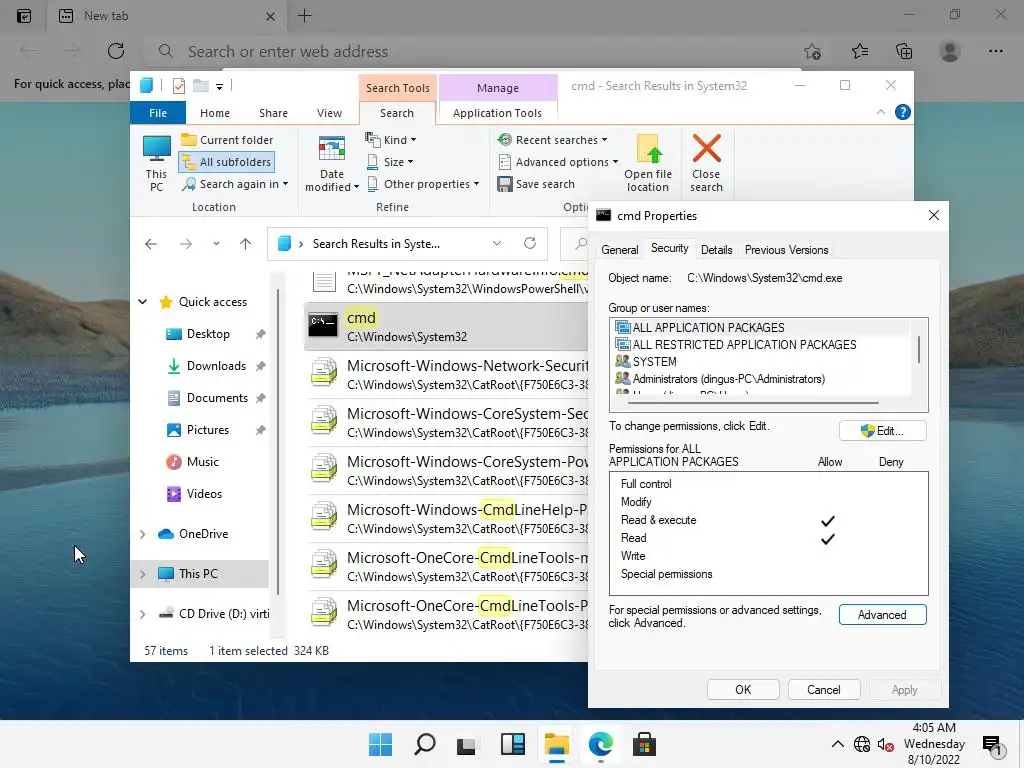This screenshot has width=1024, height=768.
Task: Open Search again in dropdown
Action: click(234, 184)
